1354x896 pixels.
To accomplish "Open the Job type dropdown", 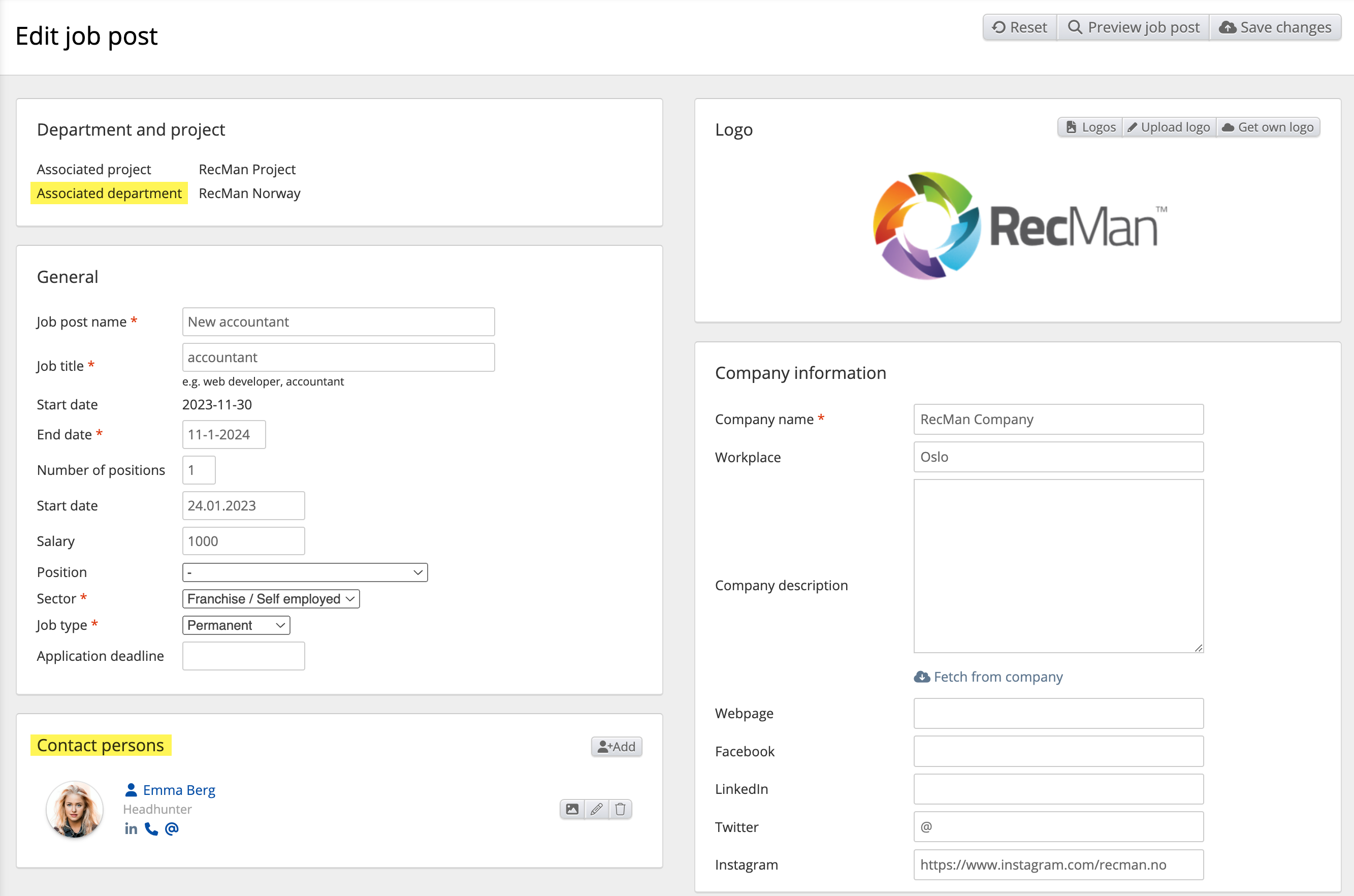I will click(236, 625).
